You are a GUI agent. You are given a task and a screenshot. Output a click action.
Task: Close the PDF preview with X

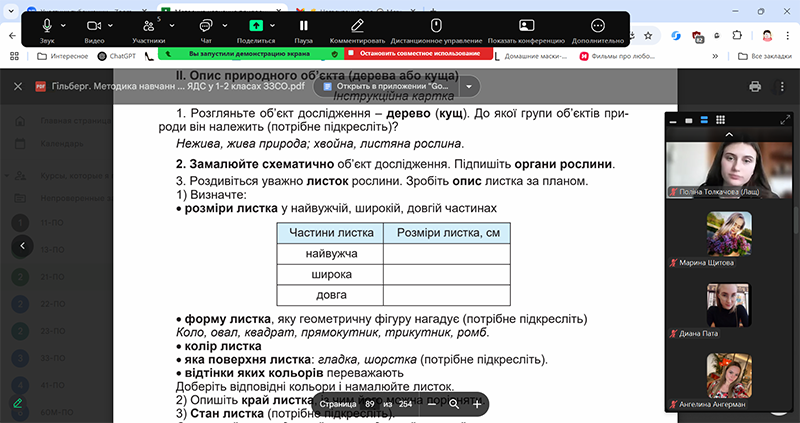(x=18, y=86)
